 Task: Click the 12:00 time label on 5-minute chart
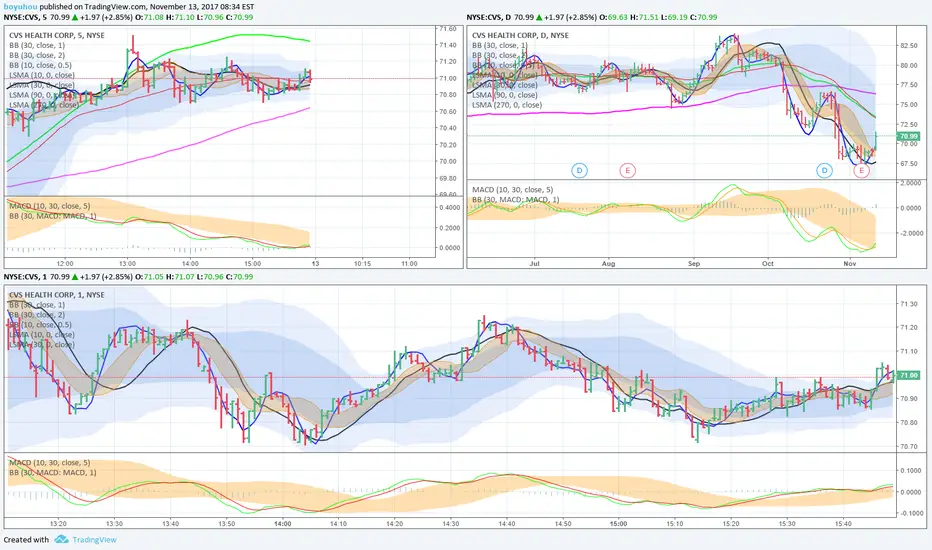click(x=65, y=263)
